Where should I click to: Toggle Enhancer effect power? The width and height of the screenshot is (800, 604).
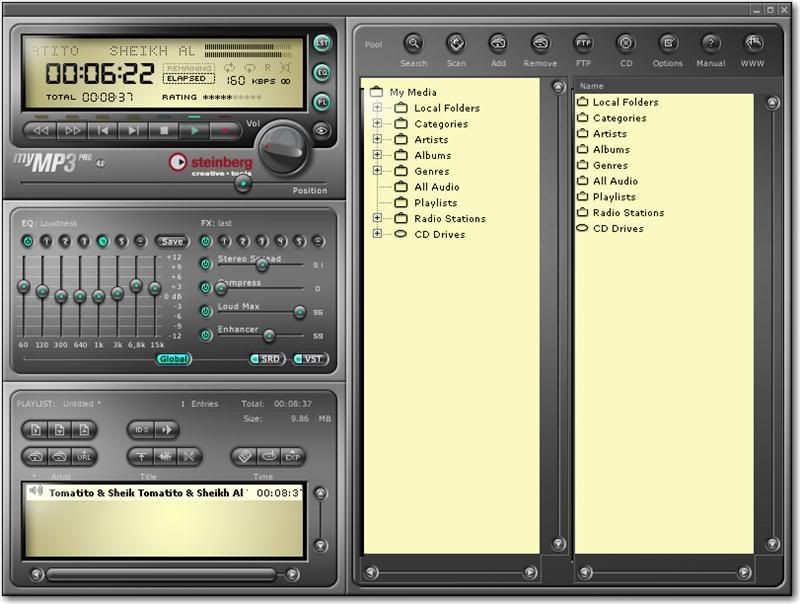(x=206, y=335)
